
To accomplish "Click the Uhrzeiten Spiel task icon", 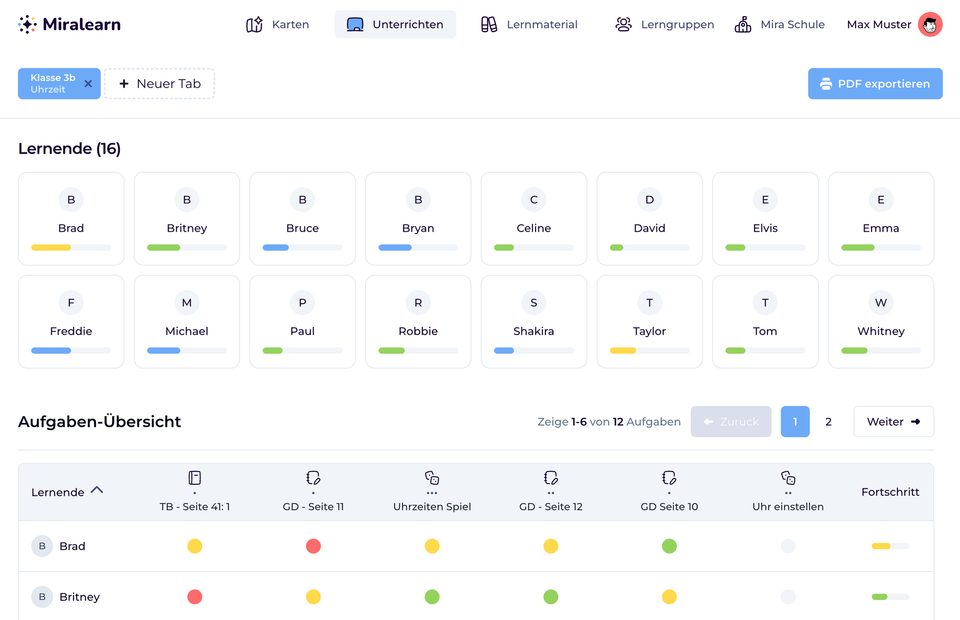I will pyautogui.click(x=432, y=478).
